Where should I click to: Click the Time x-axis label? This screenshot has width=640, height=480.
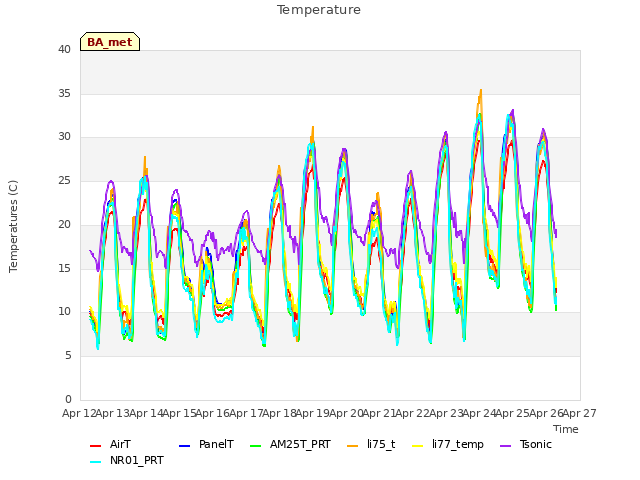[566, 429]
